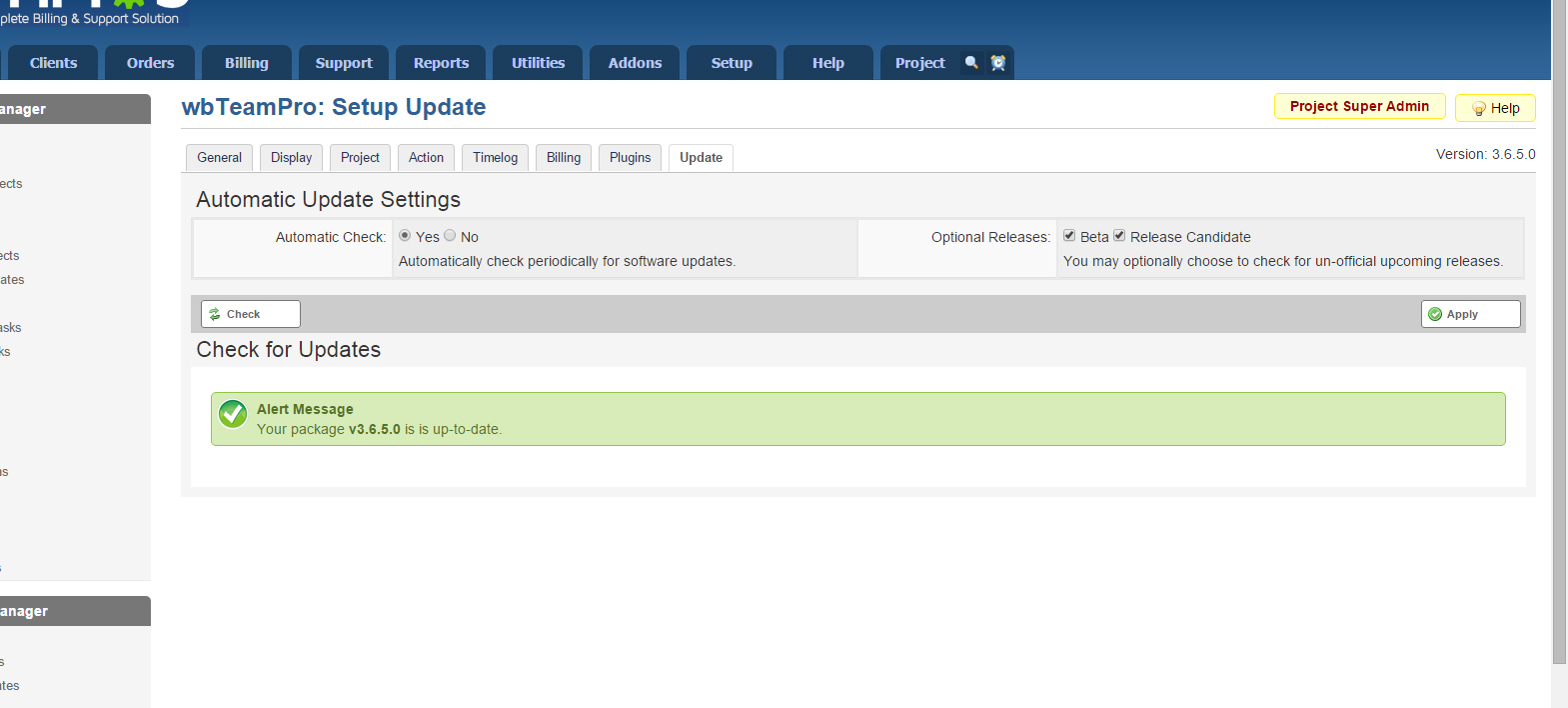Open the search magnifier icon in navbar
This screenshot has width=1568, height=708.
[x=971, y=62]
